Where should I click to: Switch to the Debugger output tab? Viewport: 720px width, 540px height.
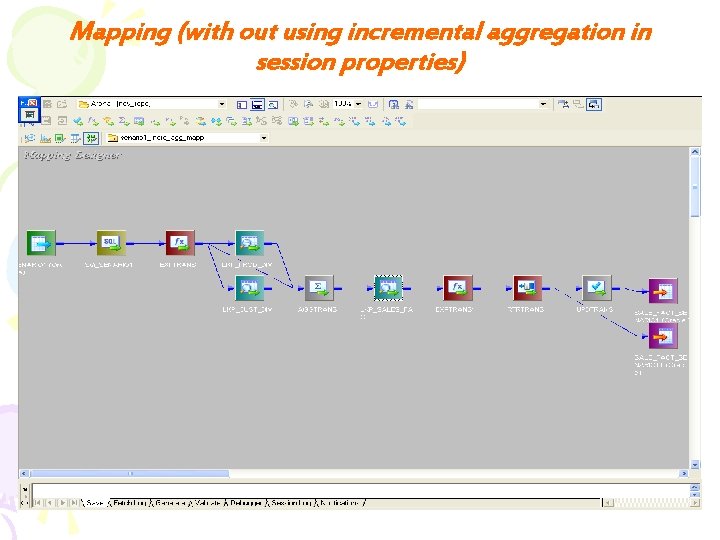pos(246,503)
